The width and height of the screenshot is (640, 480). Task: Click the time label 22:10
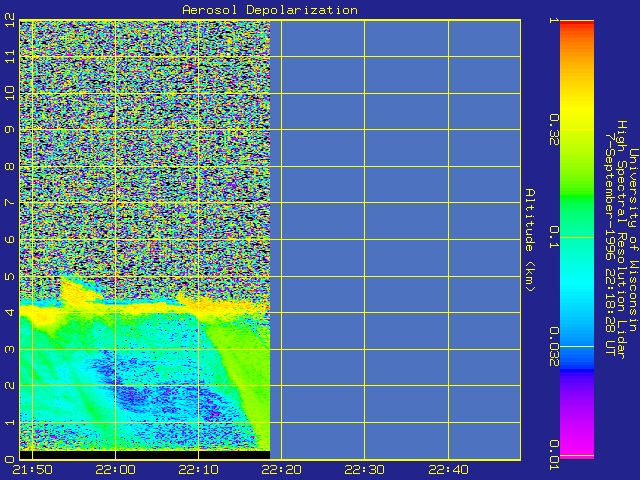click(x=198, y=470)
